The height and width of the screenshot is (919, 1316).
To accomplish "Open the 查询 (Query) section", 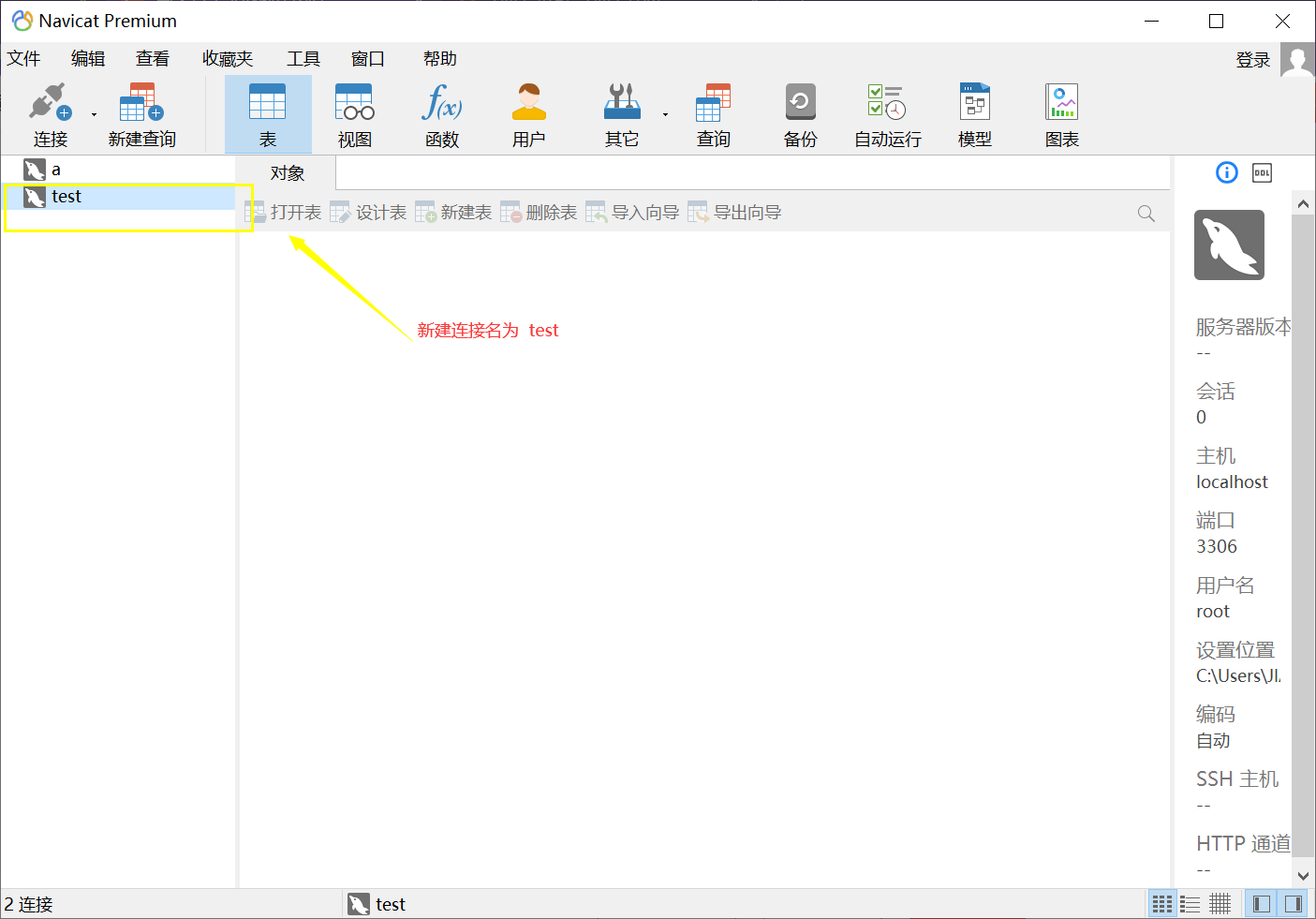I will coord(714,114).
